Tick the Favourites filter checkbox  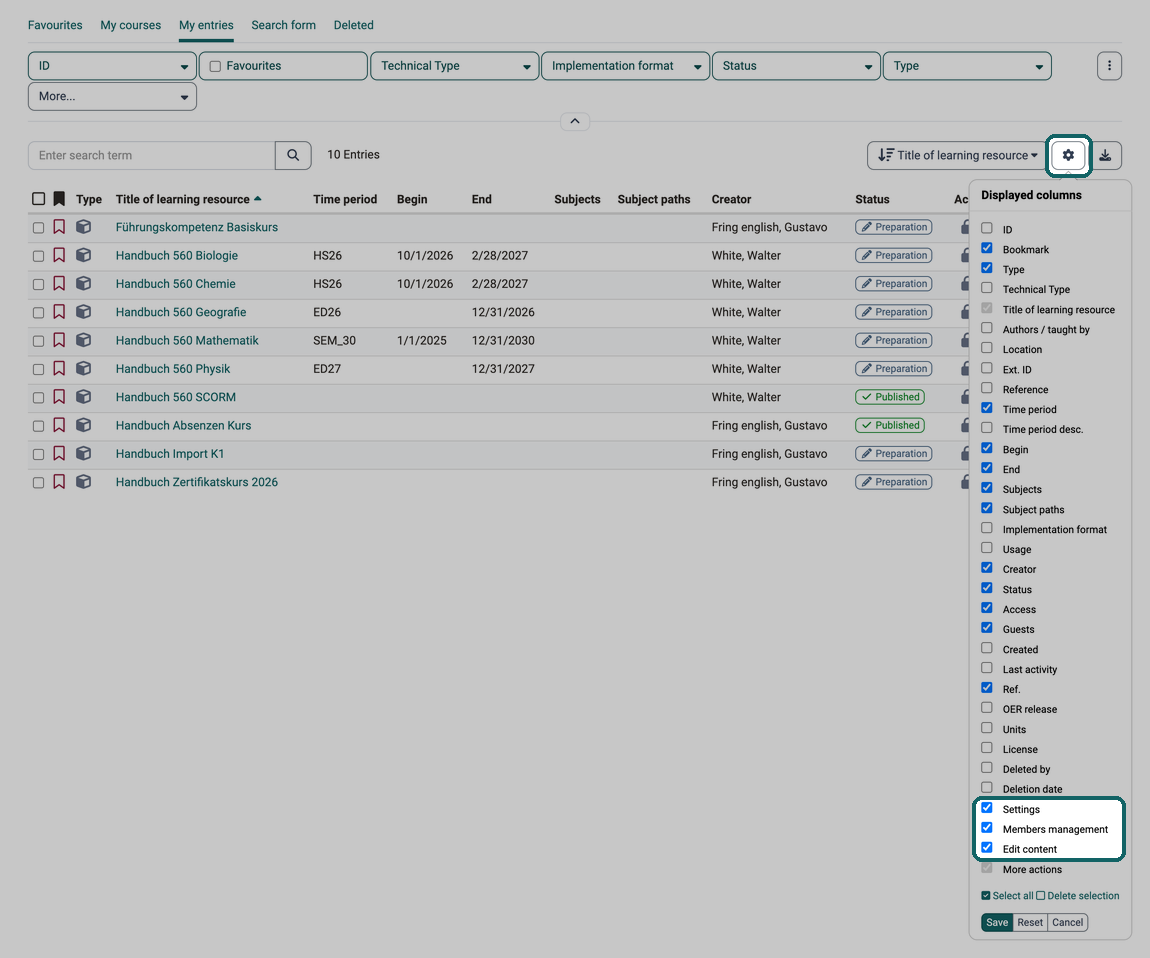(x=216, y=66)
